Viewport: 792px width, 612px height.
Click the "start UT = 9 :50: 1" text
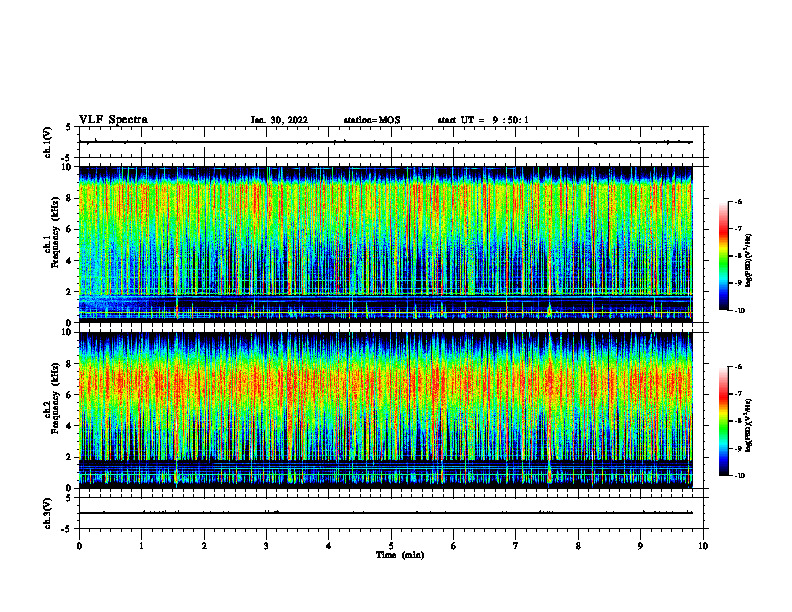(483, 120)
